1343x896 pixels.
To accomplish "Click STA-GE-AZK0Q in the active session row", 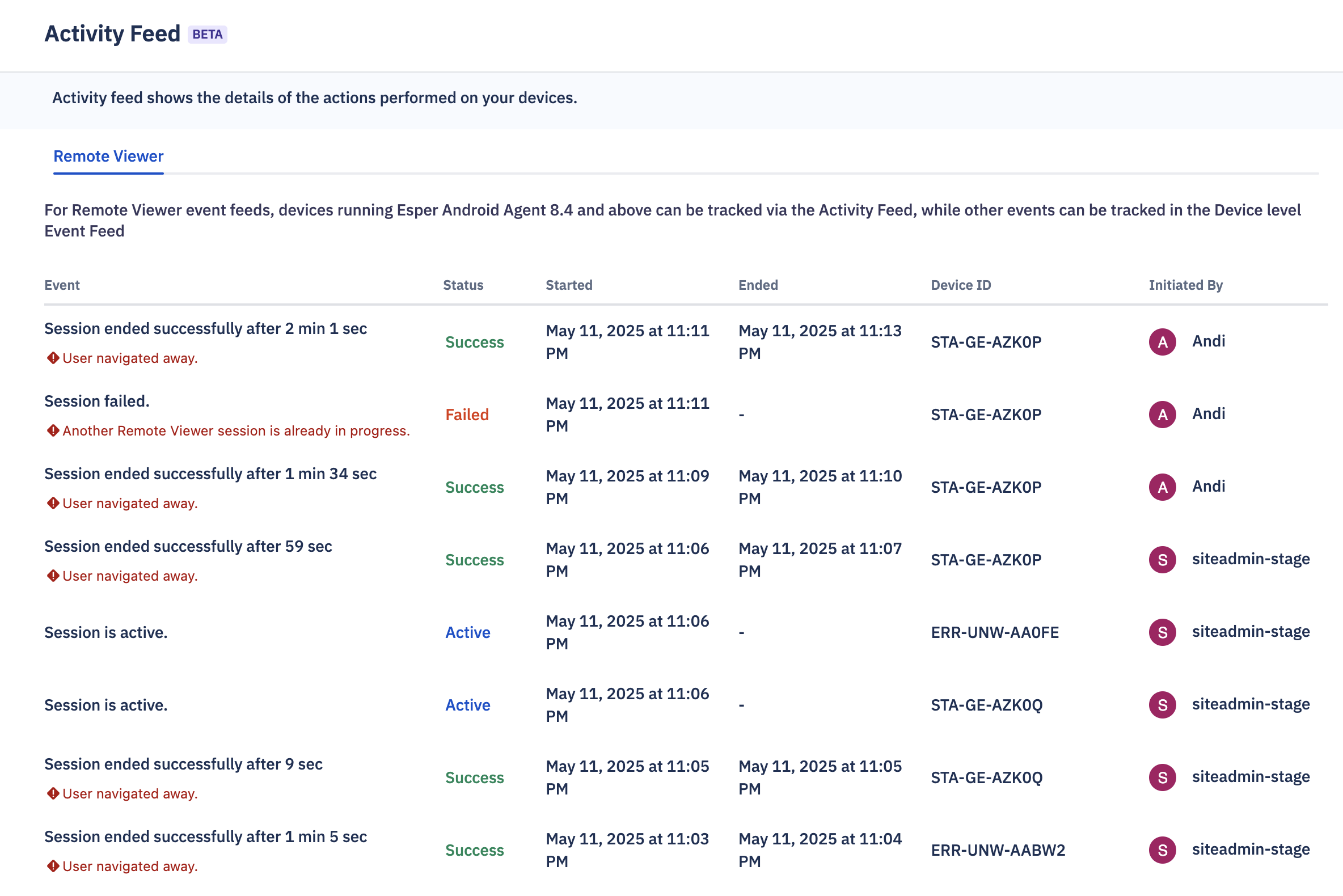I will [986, 705].
